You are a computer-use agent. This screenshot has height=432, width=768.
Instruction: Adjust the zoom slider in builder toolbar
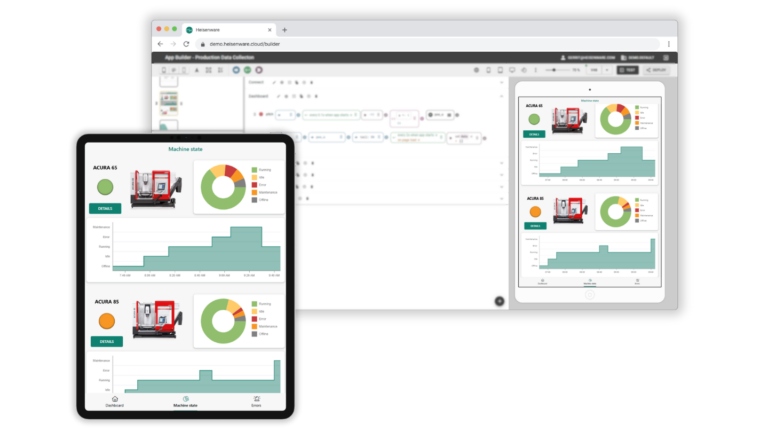pyautogui.click(x=556, y=70)
